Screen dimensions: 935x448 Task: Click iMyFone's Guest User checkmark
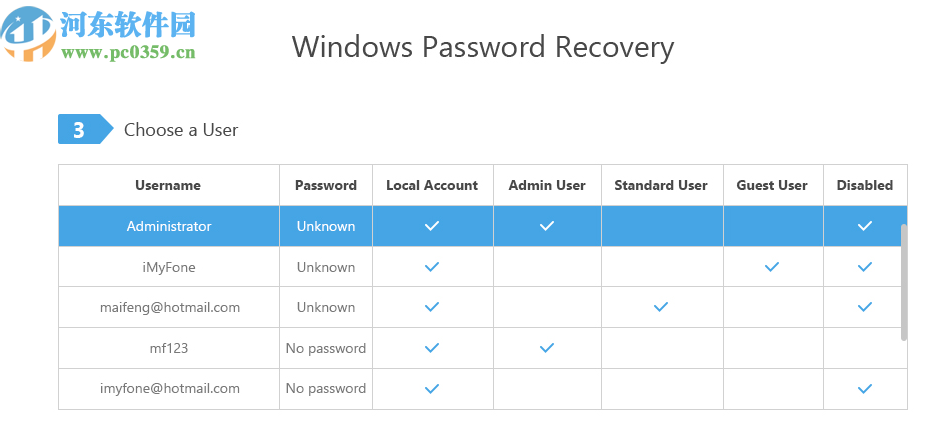click(x=772, y=267)
